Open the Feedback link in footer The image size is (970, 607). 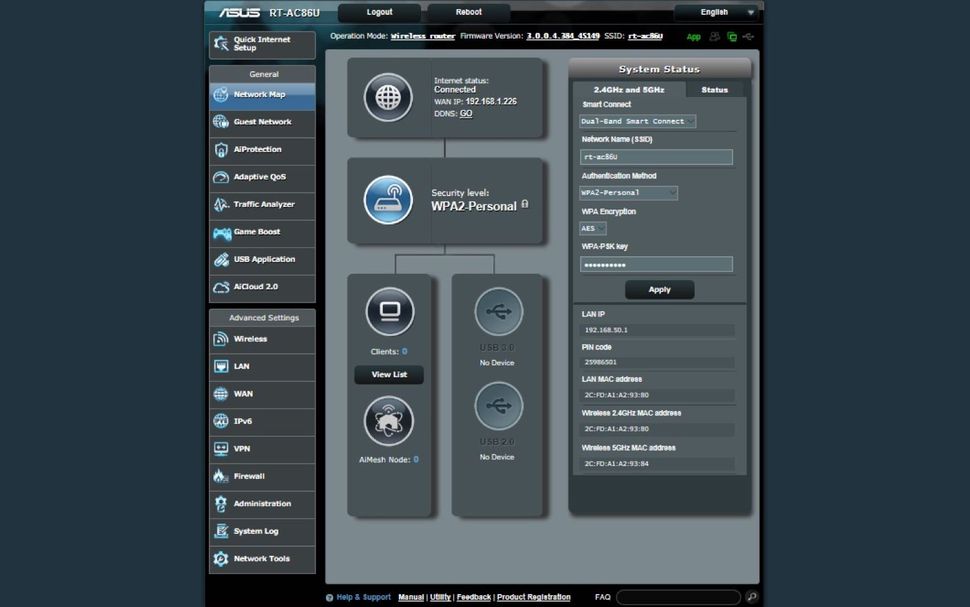tap(474, 597)
